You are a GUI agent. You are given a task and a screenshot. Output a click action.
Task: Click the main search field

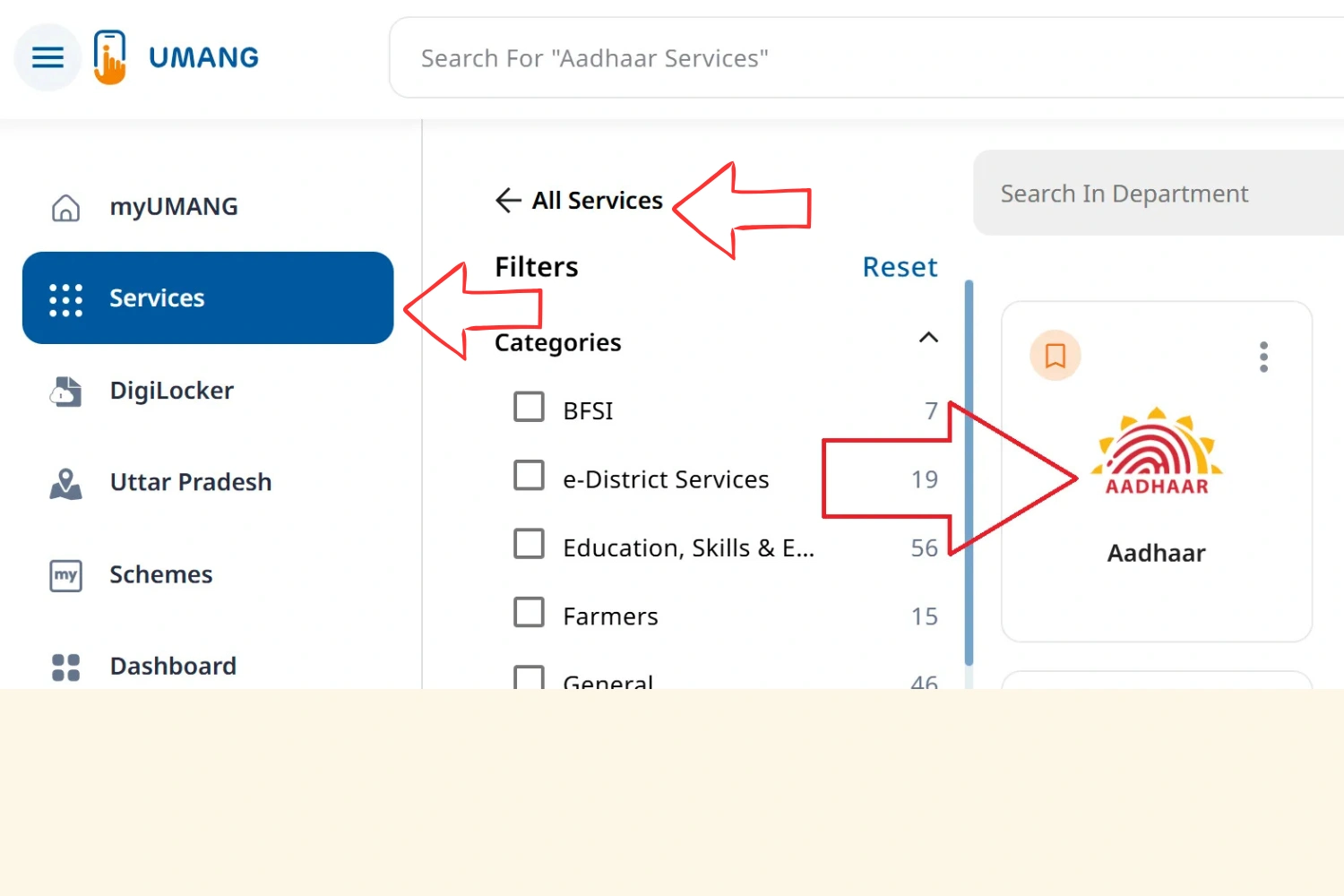[866, 57]
